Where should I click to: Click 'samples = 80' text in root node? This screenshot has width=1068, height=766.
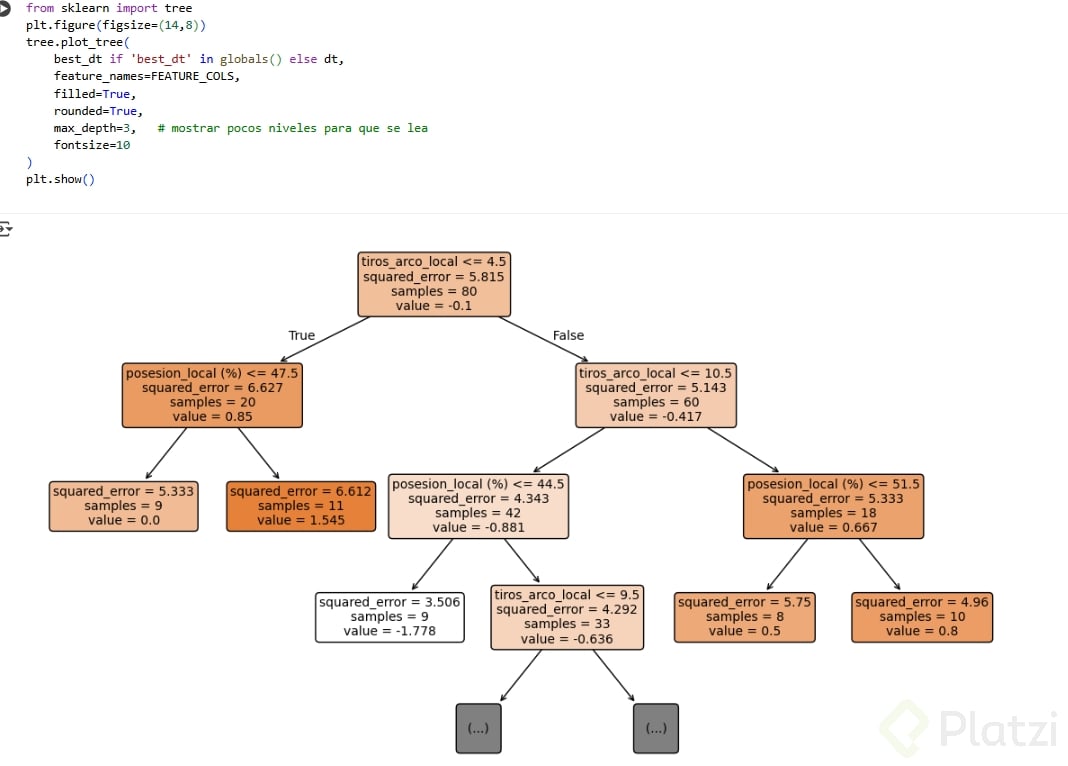tap(434, 291)
